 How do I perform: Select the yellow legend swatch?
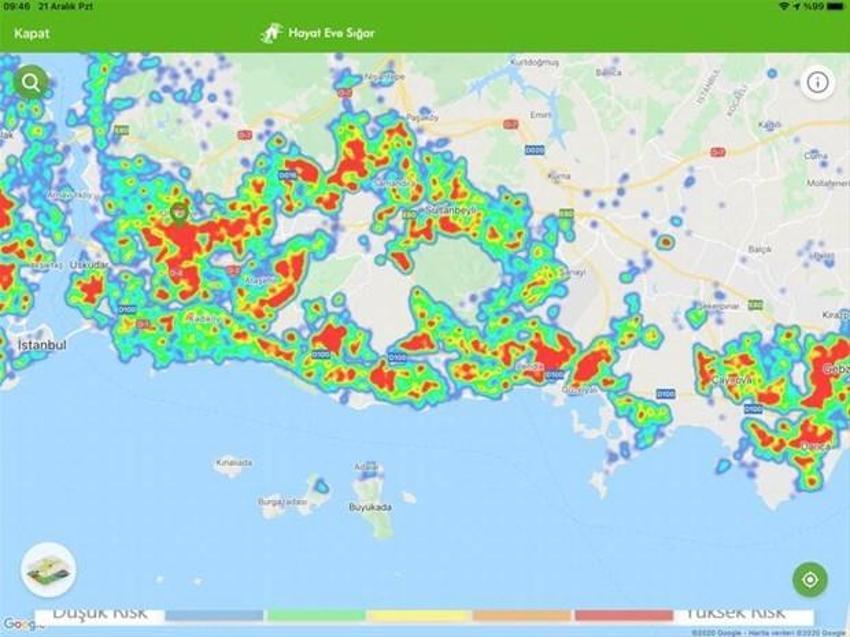point(419,615)
